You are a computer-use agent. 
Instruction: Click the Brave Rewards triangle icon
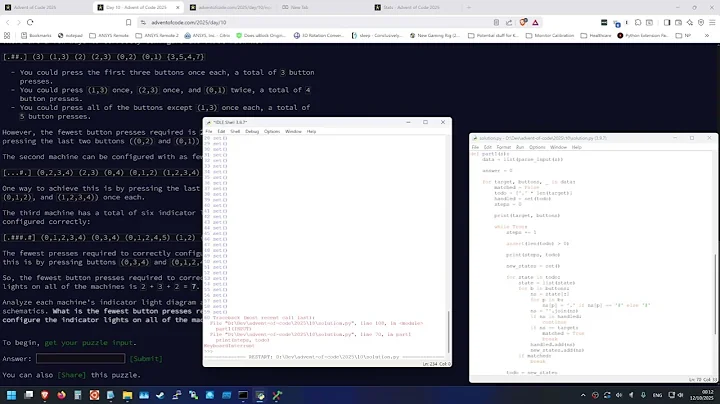pos(535,22)
